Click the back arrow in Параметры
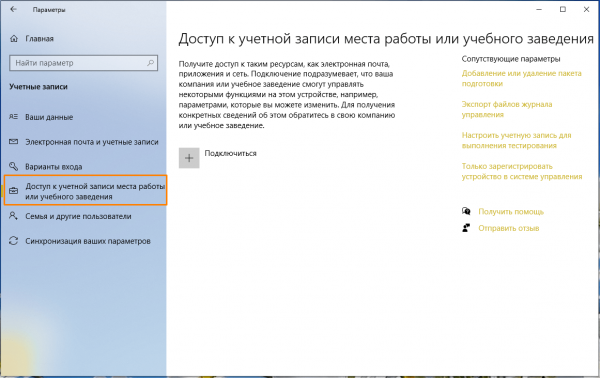Viewport: 600px width, 378px height. pyautogui.click(x=13, y=10)
